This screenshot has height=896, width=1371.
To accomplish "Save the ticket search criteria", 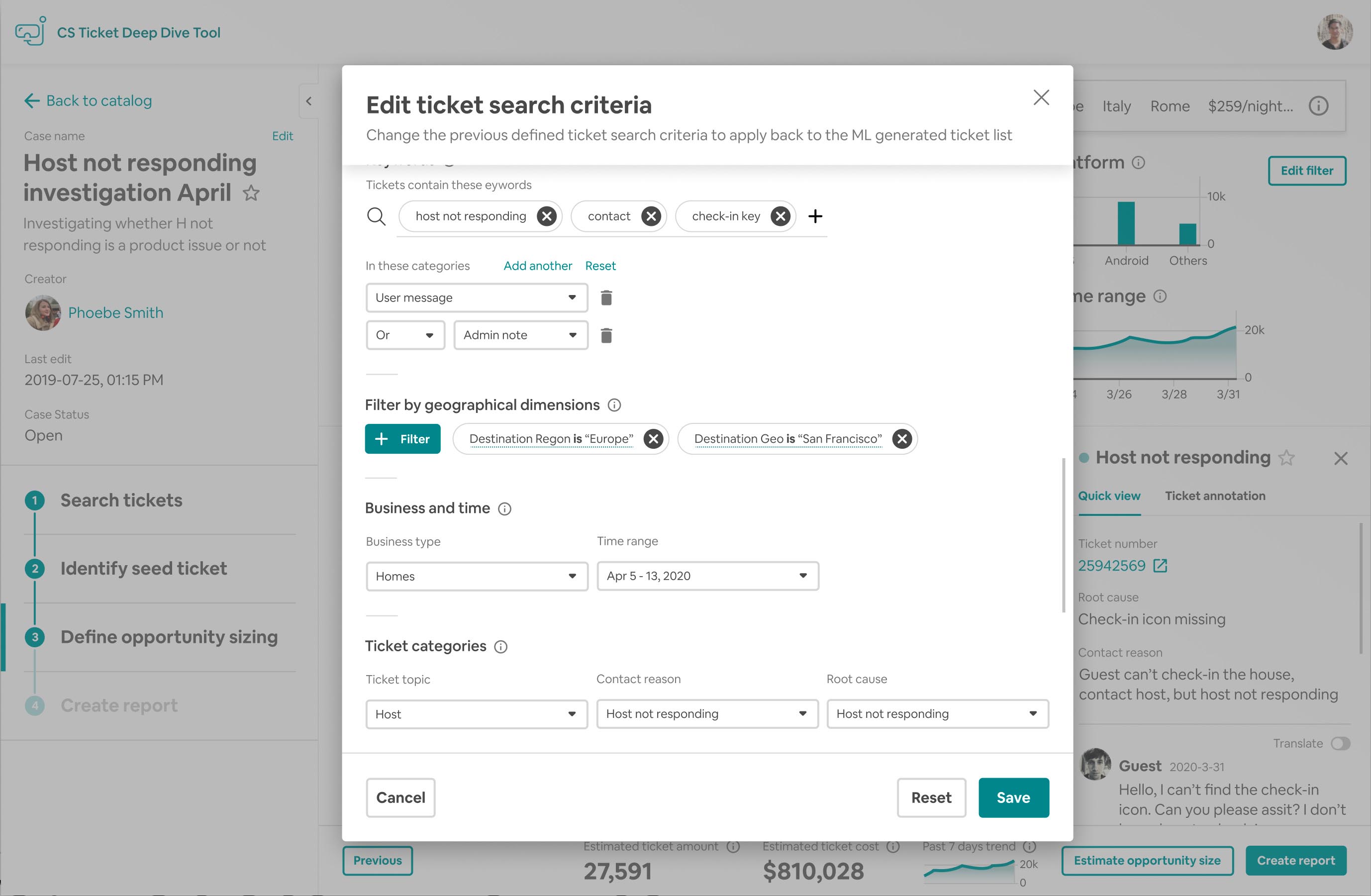I will click(1013, 797).
